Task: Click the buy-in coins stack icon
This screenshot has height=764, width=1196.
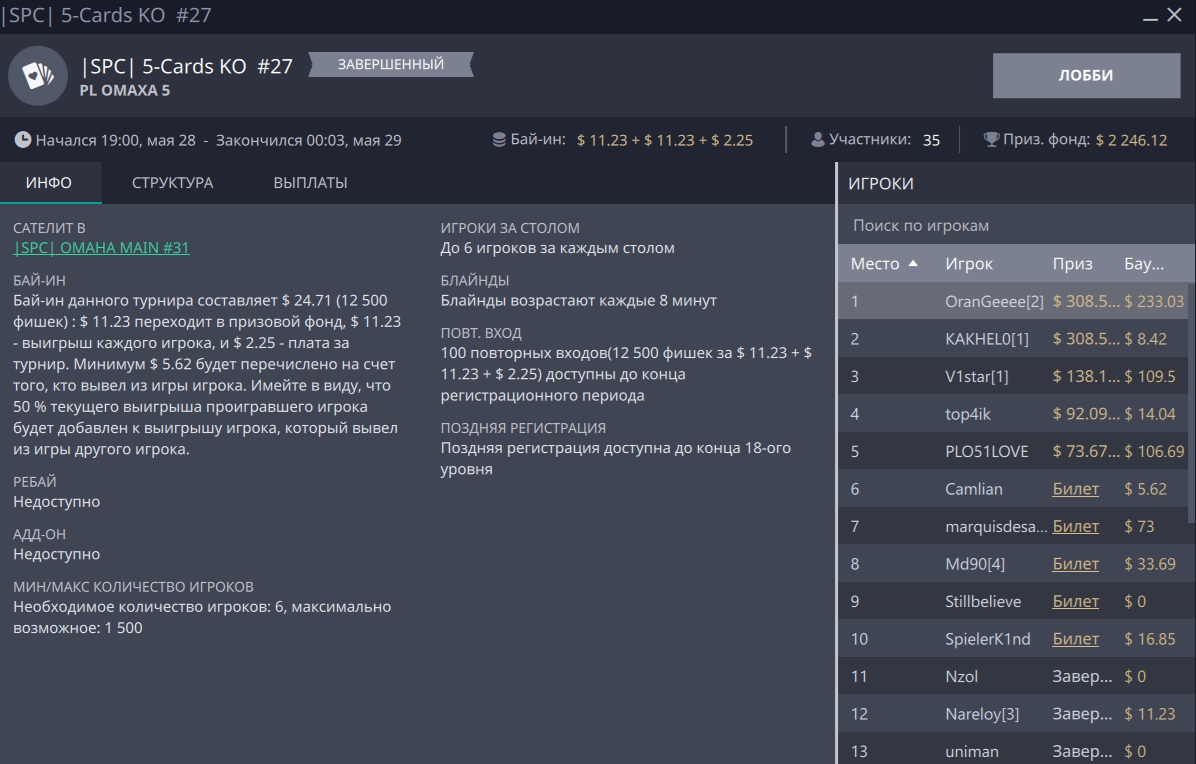Action: tap(499, 140)
